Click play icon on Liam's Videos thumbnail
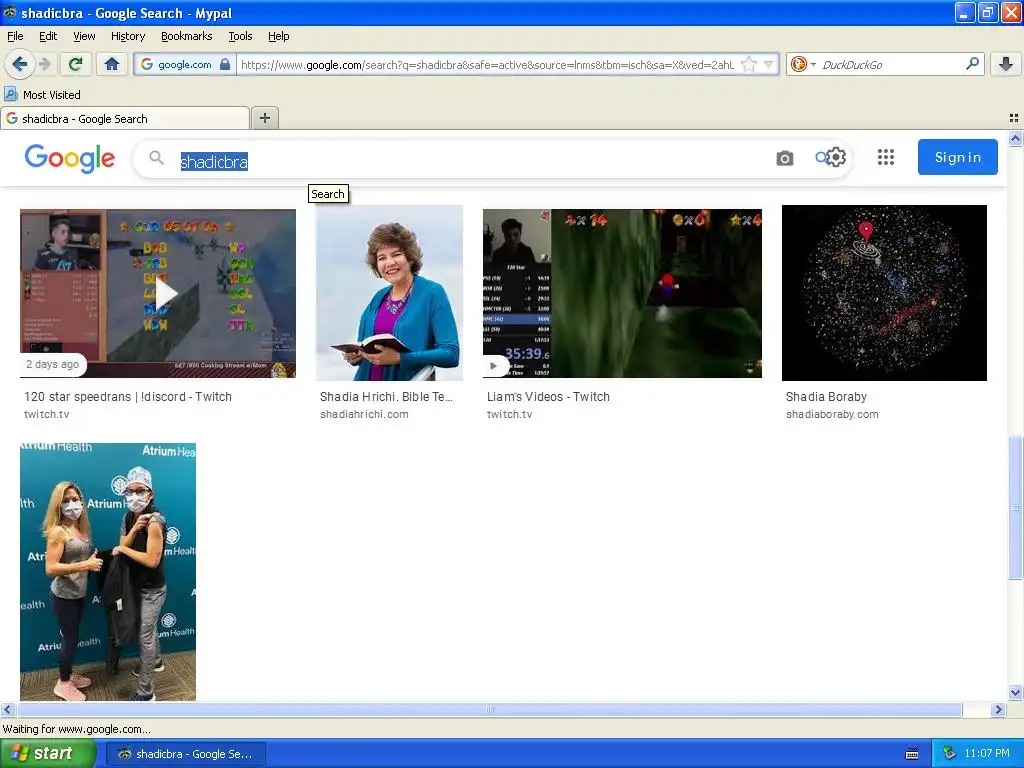The image size is (1024, 768). [x=494, y=366]
